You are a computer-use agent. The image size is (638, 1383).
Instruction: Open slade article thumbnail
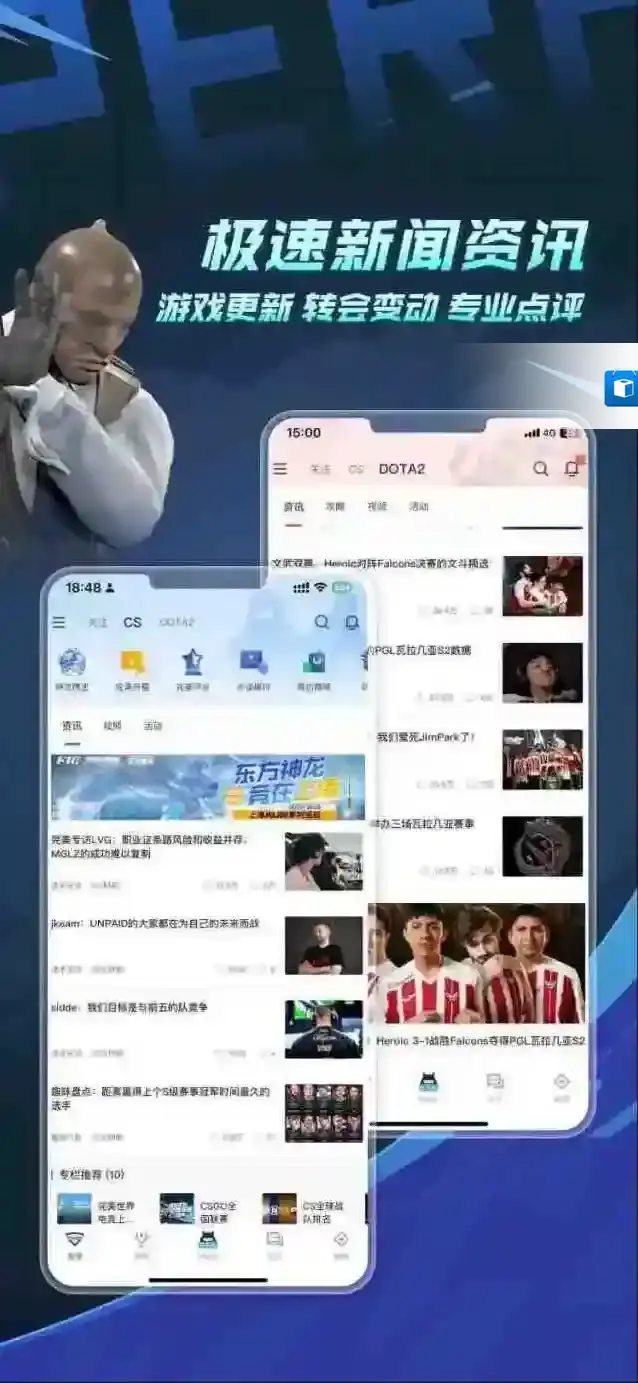pos(324,1029)
